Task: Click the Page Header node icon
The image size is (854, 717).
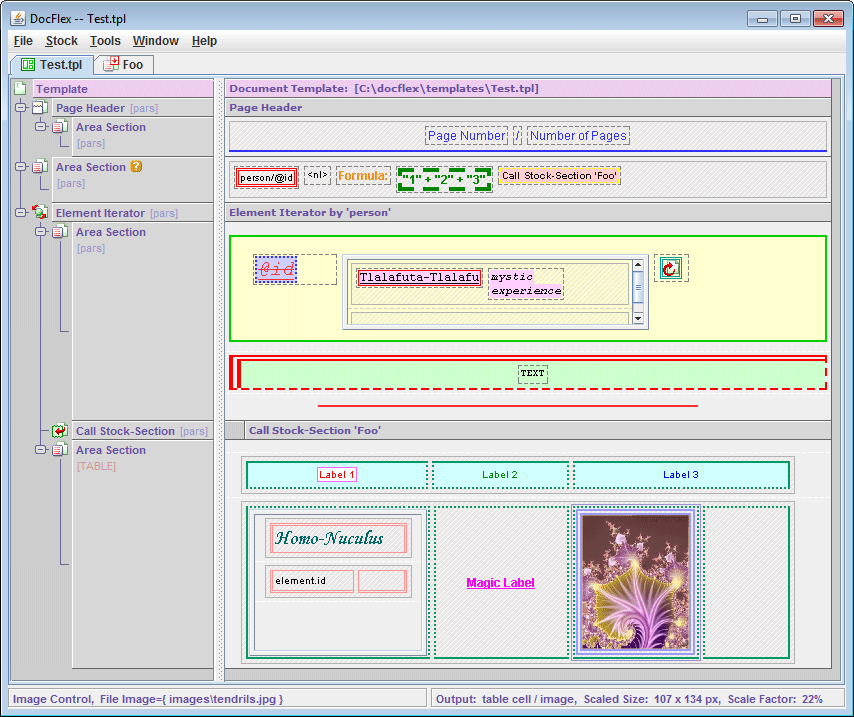Action: click(x=41, y=107)
